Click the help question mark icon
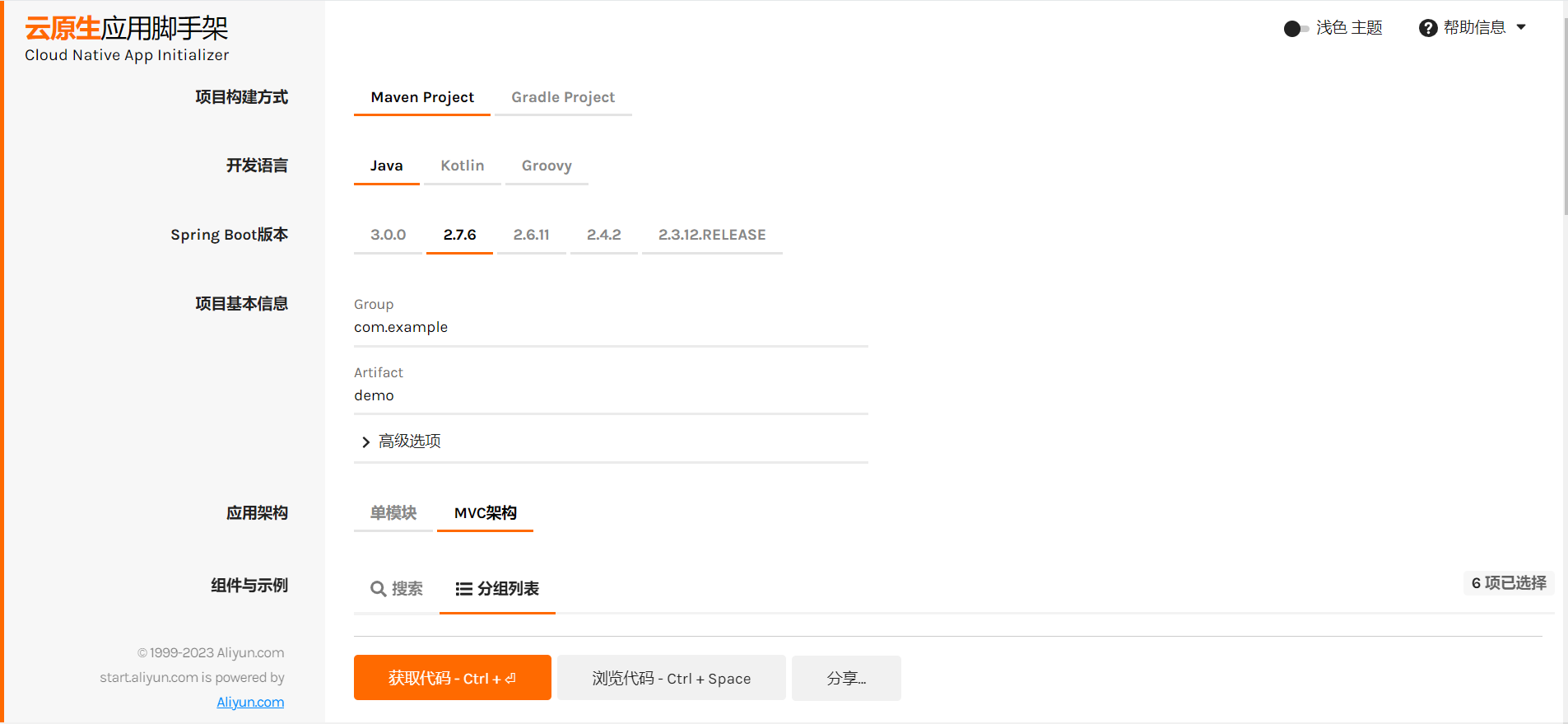The height and width of the screenshot is (724, 1568). pos(1428,28)
